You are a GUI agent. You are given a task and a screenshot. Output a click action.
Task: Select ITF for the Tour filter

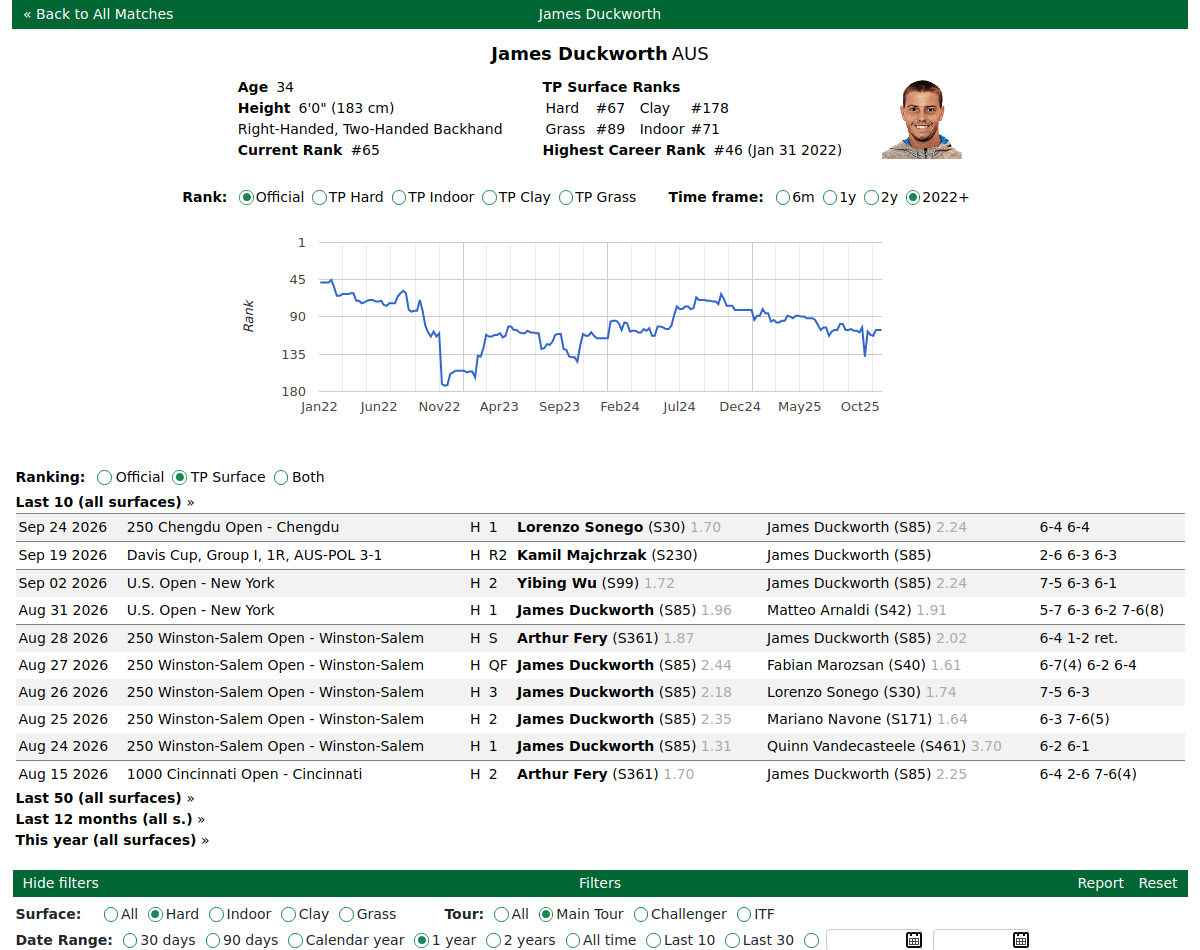click(744, 914)
